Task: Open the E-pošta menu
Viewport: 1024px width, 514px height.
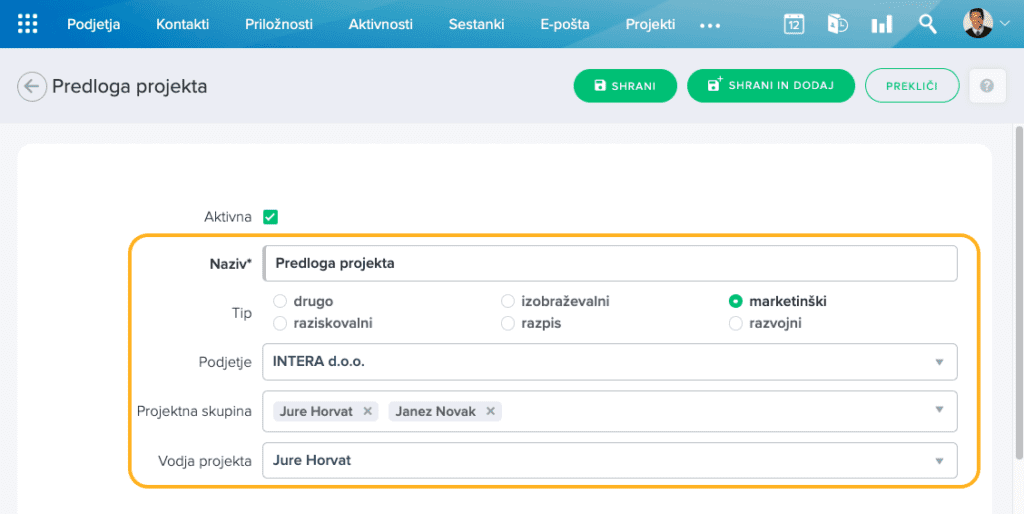Action: (x=565, y=24)
